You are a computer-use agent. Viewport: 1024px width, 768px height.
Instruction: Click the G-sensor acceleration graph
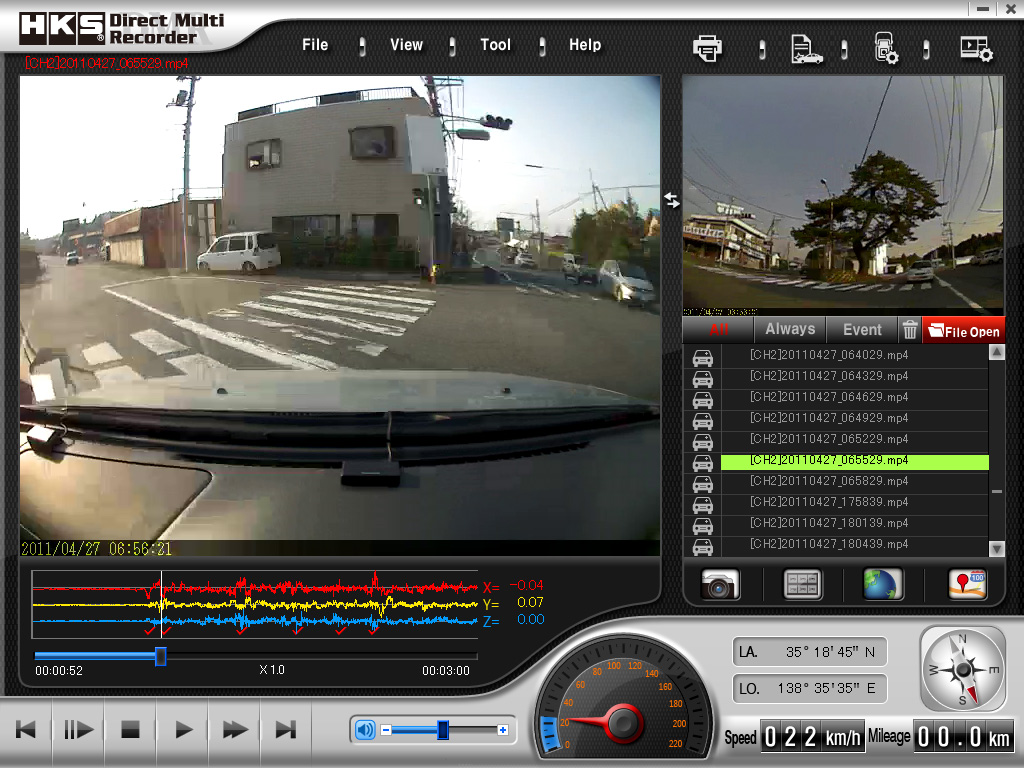pos(255,604)
